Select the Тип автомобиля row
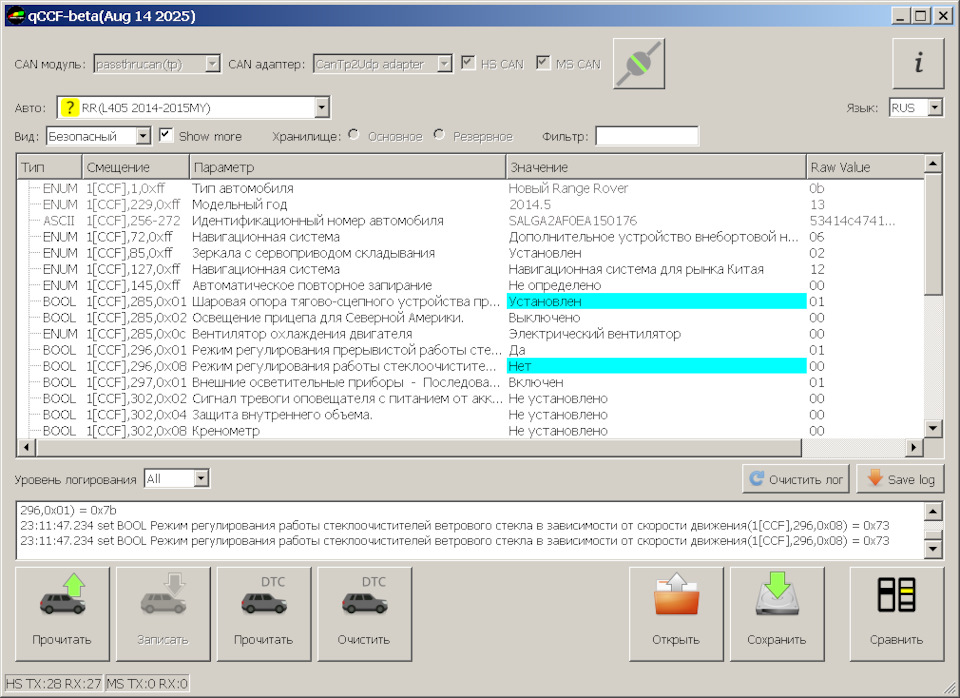Screen dimensions: 960x698 tap(470, 189)
